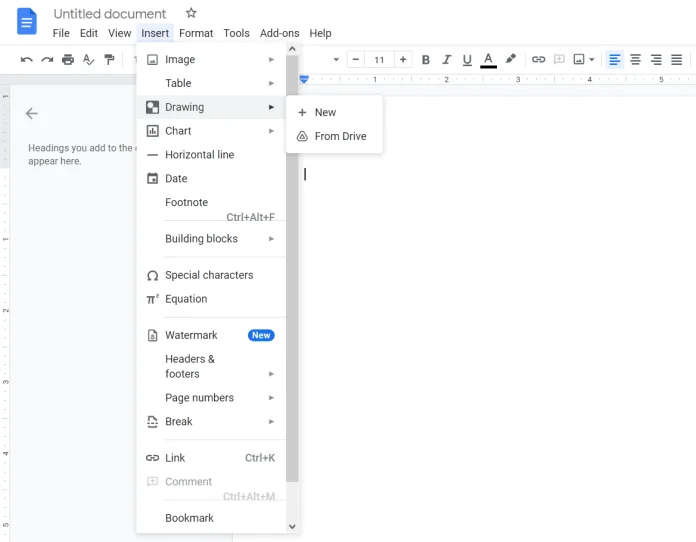
Task: Set Right align
Action: click(656, 59)
